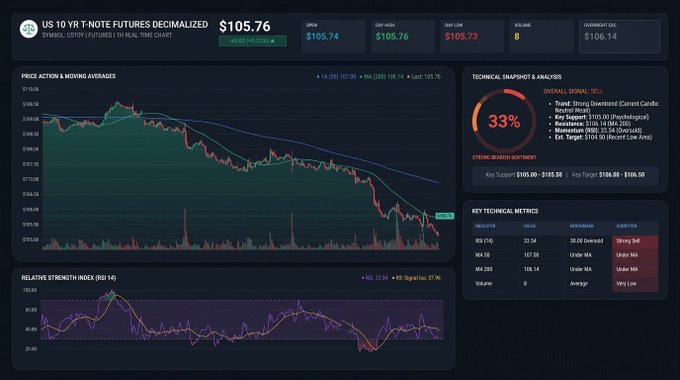Click the green current price tag on chart
The width and height of the screenshot is (680, 380).
coord(445,216)
